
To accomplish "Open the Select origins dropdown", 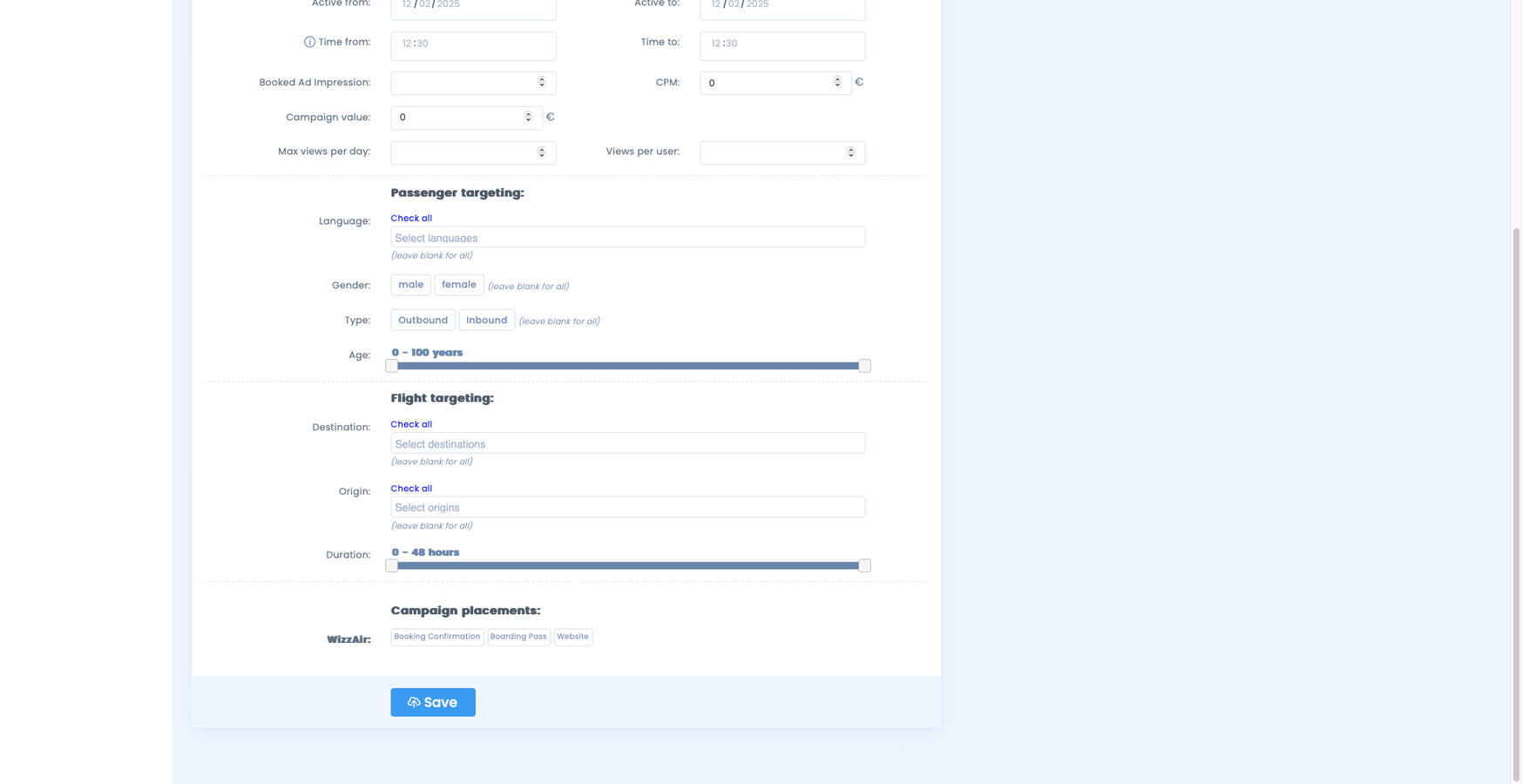I will [627, 508].
